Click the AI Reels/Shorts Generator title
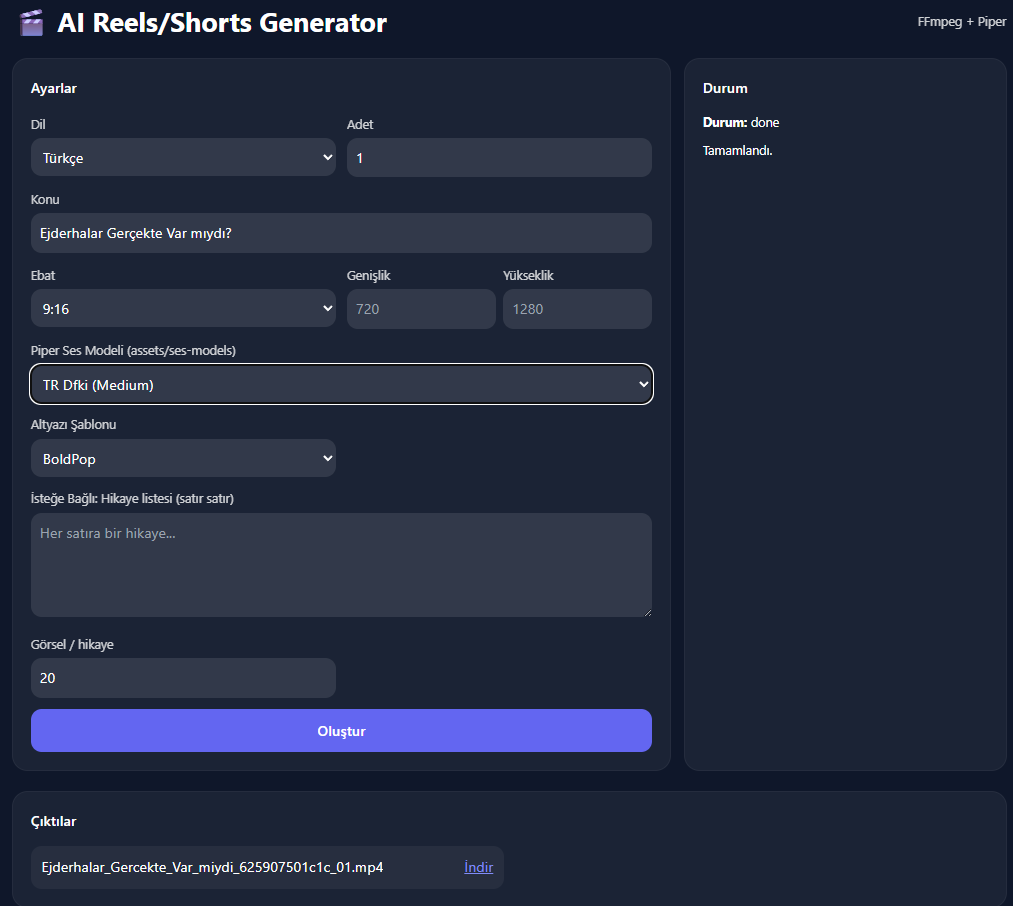 222,23
